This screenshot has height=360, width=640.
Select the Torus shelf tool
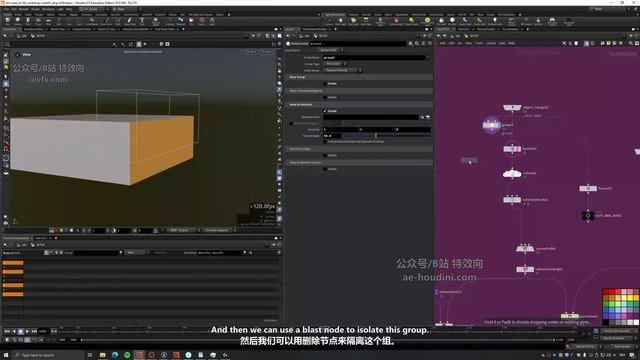[x=38, y=21]
